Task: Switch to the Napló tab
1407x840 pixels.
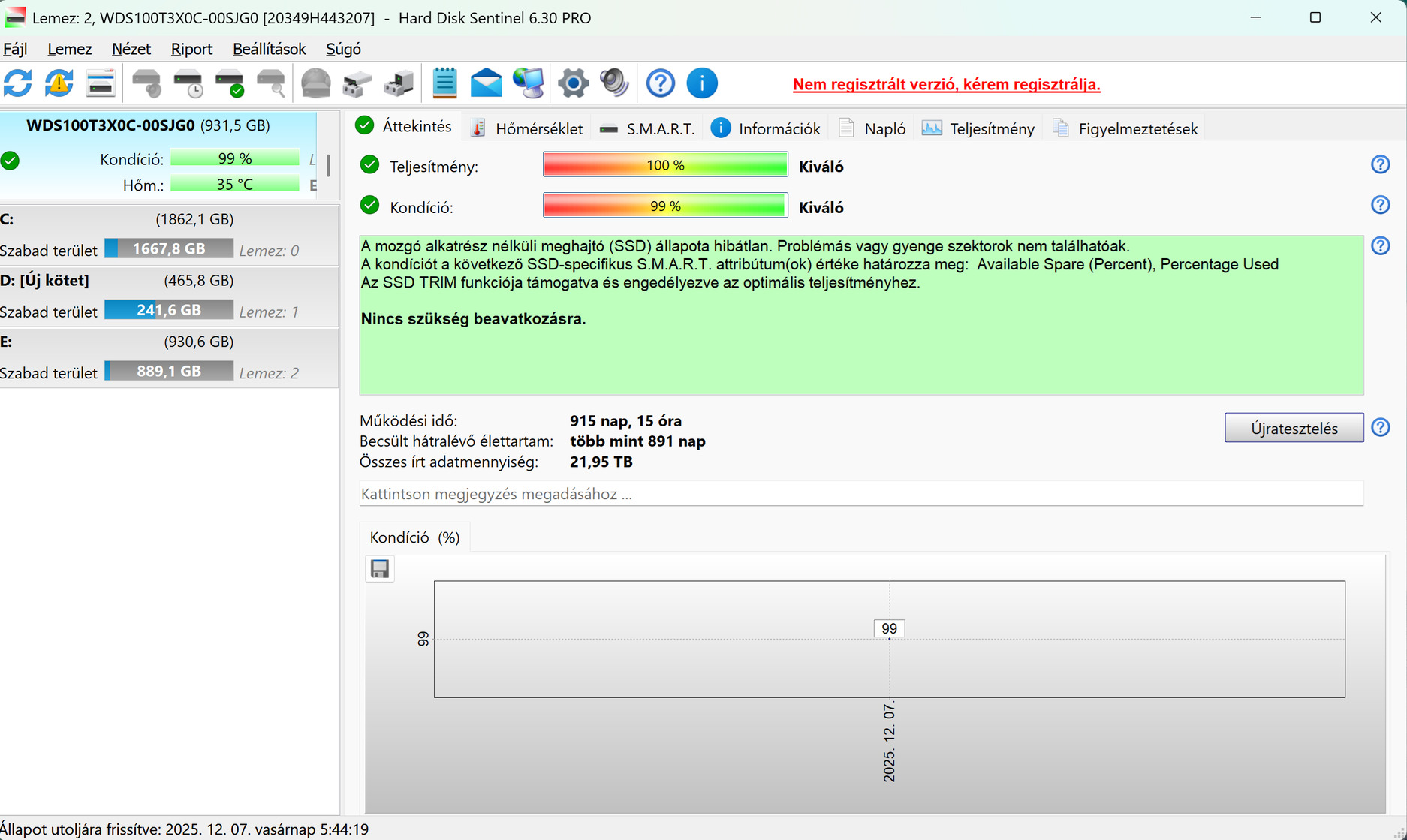Action: click(x=872, y=128)
